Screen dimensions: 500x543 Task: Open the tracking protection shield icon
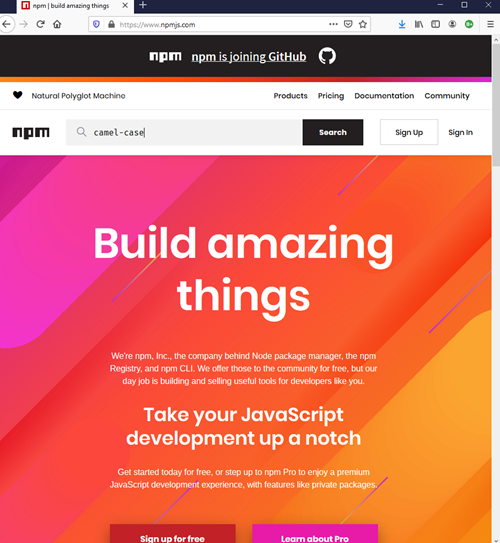[x=96, y=24]
